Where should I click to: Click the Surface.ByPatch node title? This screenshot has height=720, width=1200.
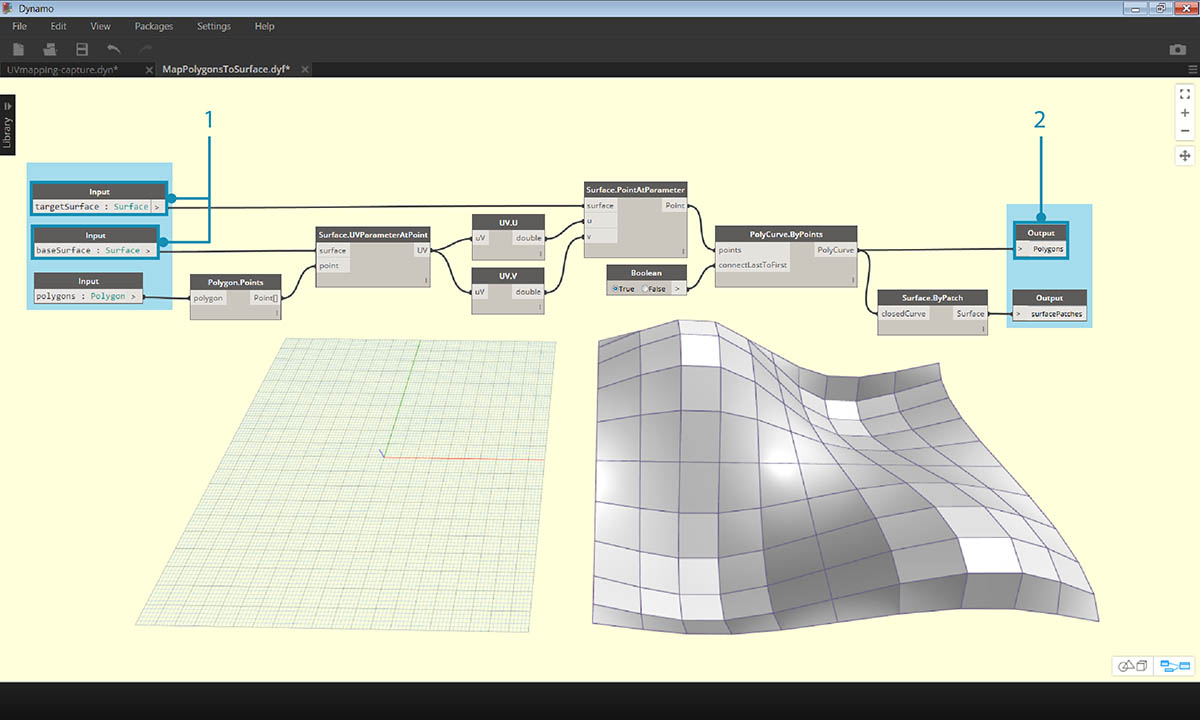[x=932, y=297]
